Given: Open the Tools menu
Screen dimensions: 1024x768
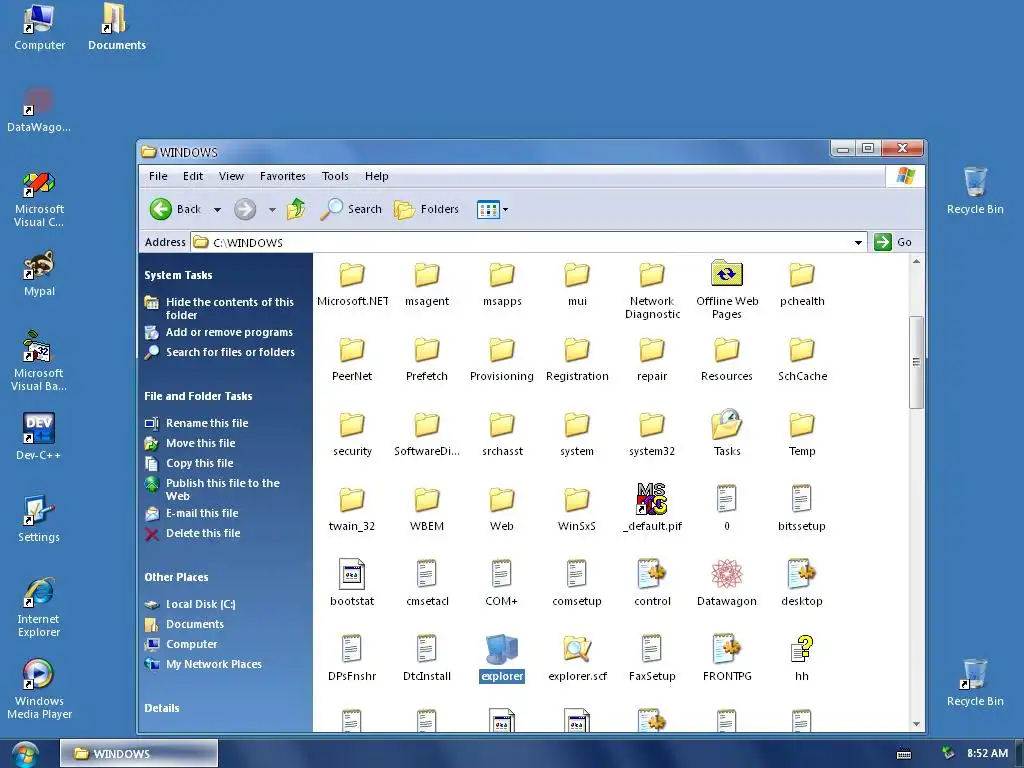Looking at the screenshot, I should [x=335, y=176].
